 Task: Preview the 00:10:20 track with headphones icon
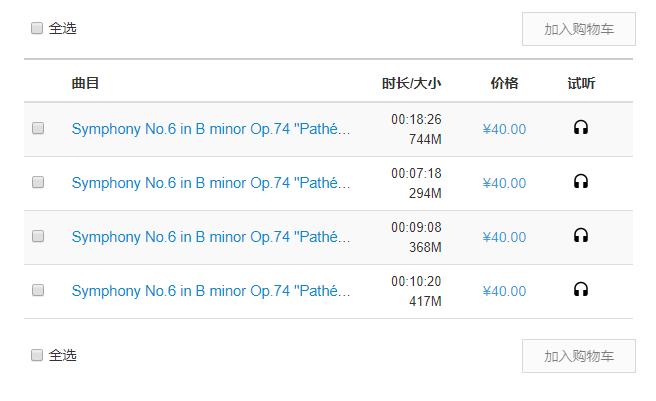click(581, 290)
